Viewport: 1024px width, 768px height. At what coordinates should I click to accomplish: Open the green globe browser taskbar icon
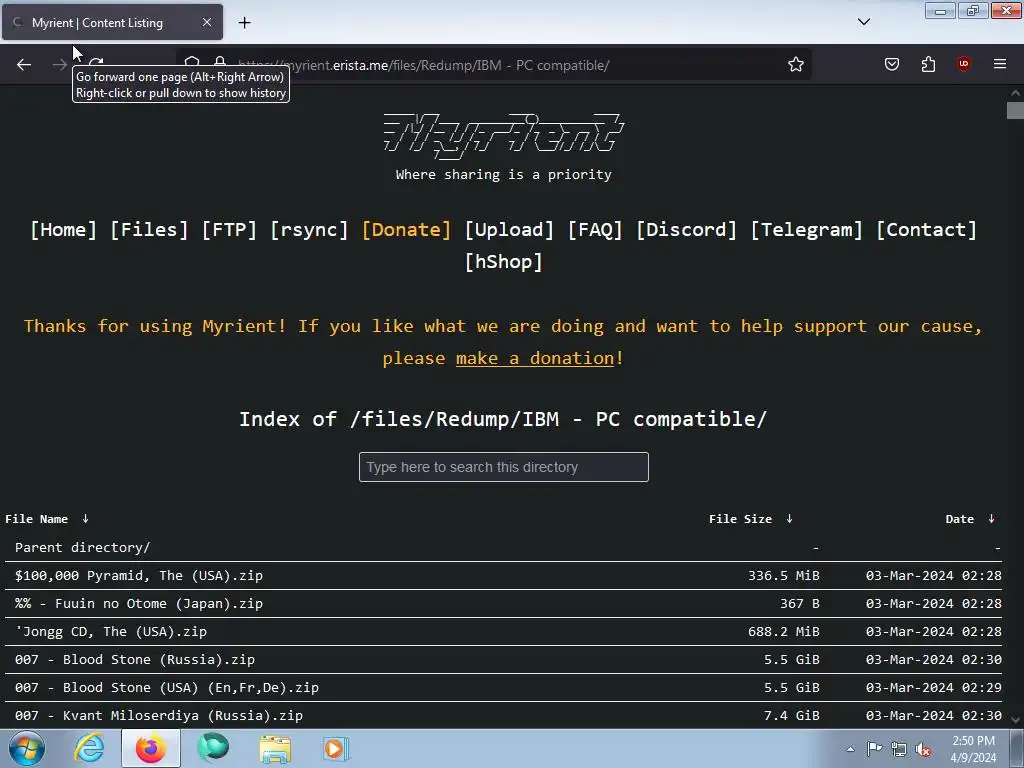click(x=213, y=748)
